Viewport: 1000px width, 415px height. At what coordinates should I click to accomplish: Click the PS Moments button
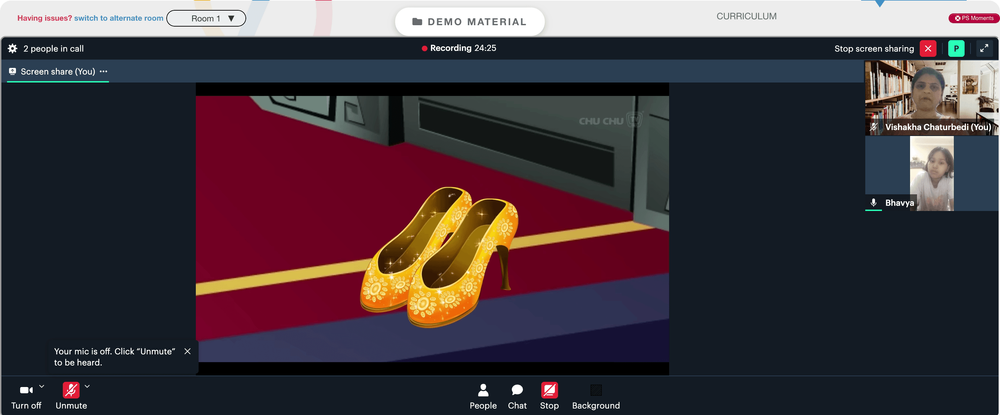pyautogui.click(x=973, y=18)
